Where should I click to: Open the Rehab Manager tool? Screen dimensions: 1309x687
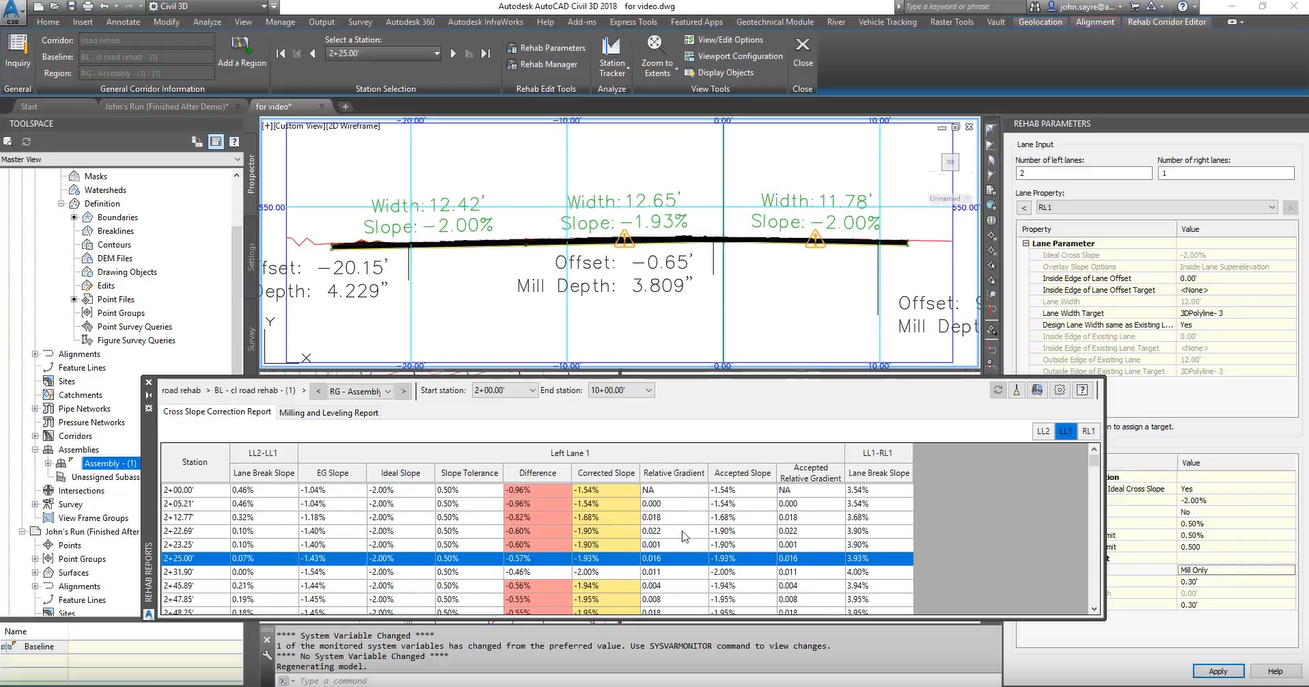(541, 64)
